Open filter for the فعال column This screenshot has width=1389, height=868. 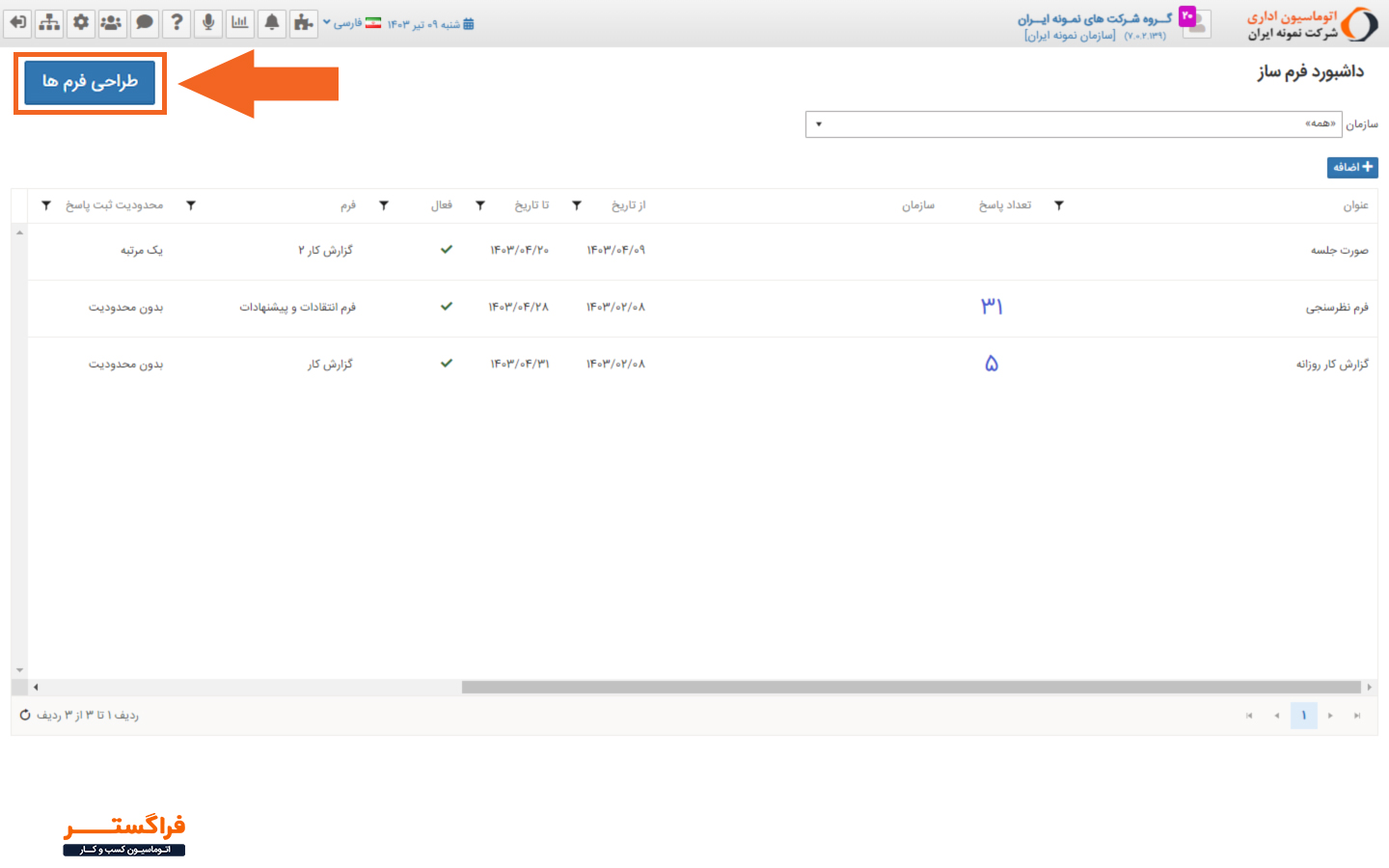384,205
